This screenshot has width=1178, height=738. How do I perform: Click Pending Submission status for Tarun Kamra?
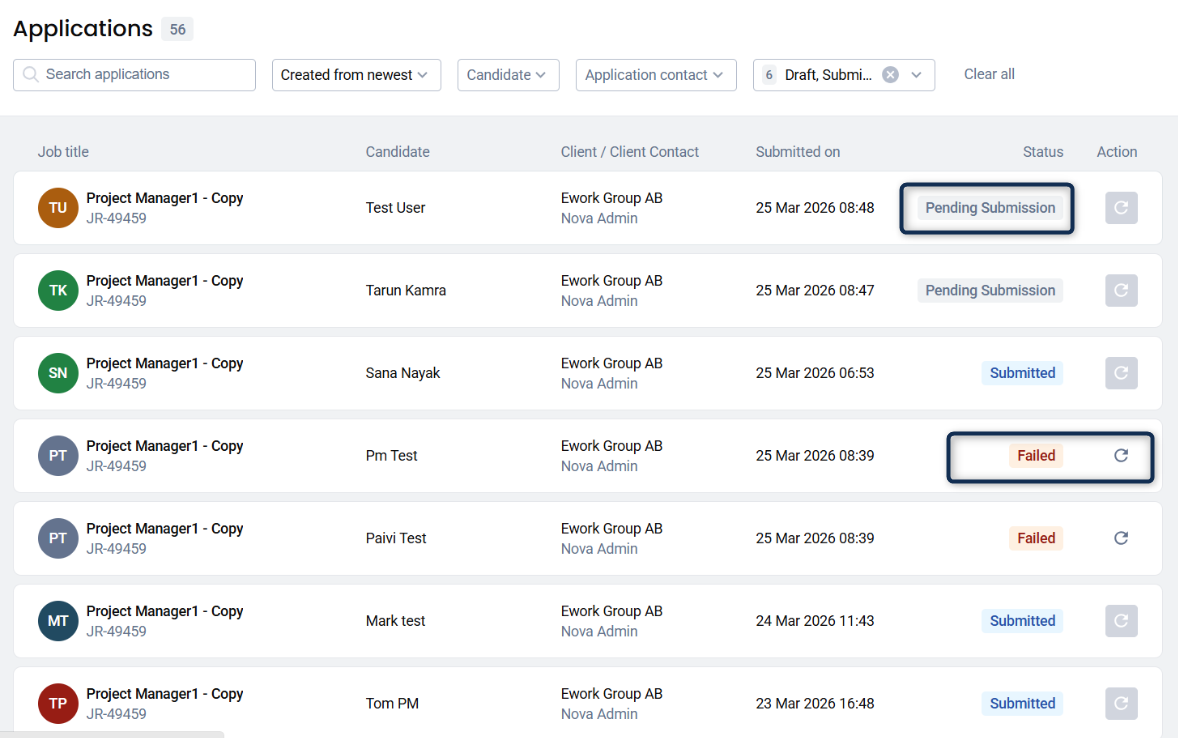coord(989,291)
